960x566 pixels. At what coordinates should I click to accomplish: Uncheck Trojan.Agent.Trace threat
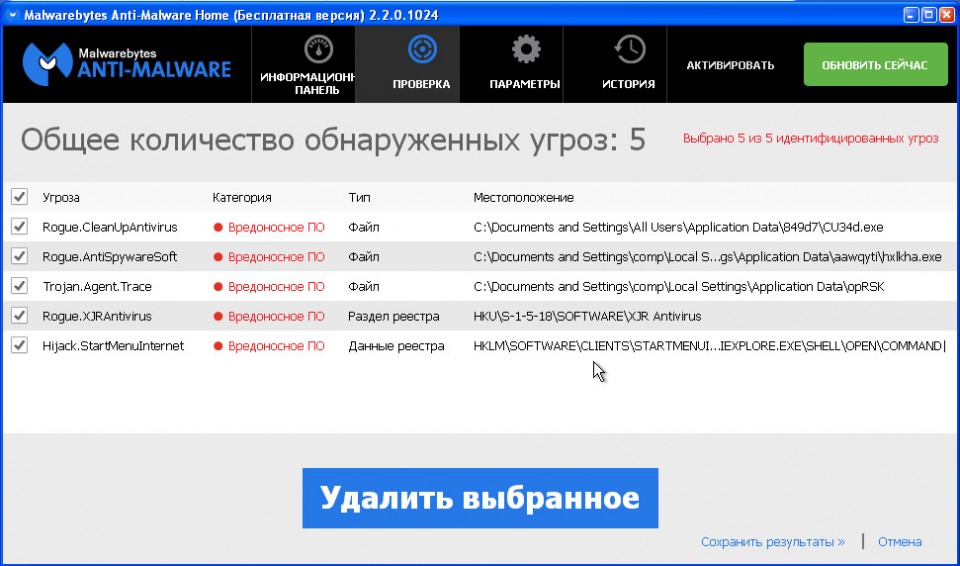tap(20, 285)
